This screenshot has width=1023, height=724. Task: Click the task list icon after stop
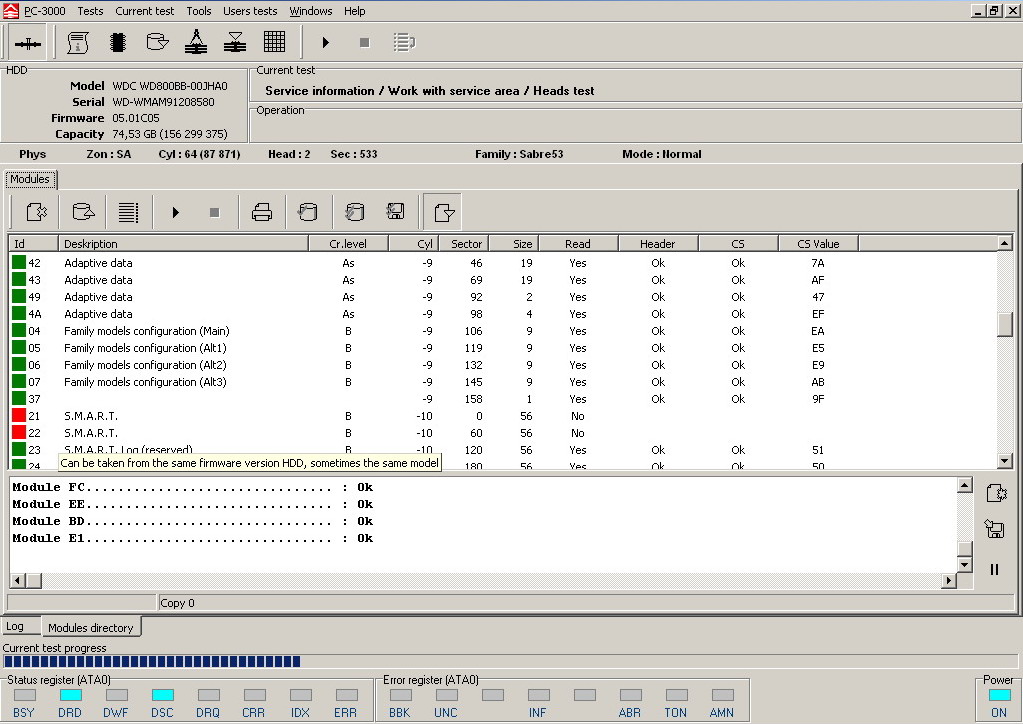coord(405,43)
